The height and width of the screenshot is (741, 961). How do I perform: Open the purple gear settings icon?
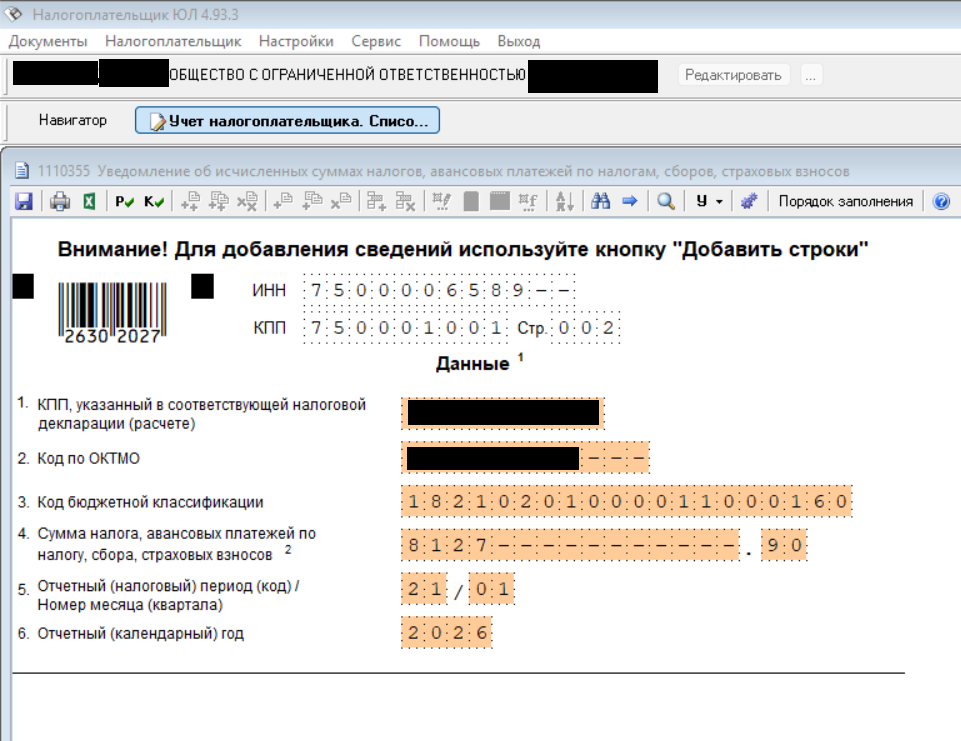click(749, 201)
